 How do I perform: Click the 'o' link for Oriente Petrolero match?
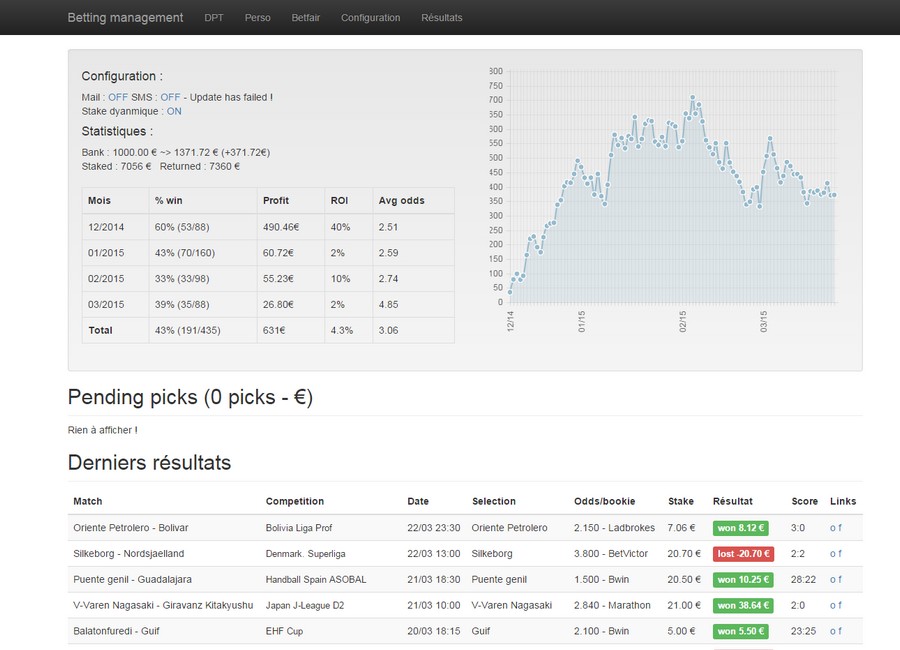(833, 528)
